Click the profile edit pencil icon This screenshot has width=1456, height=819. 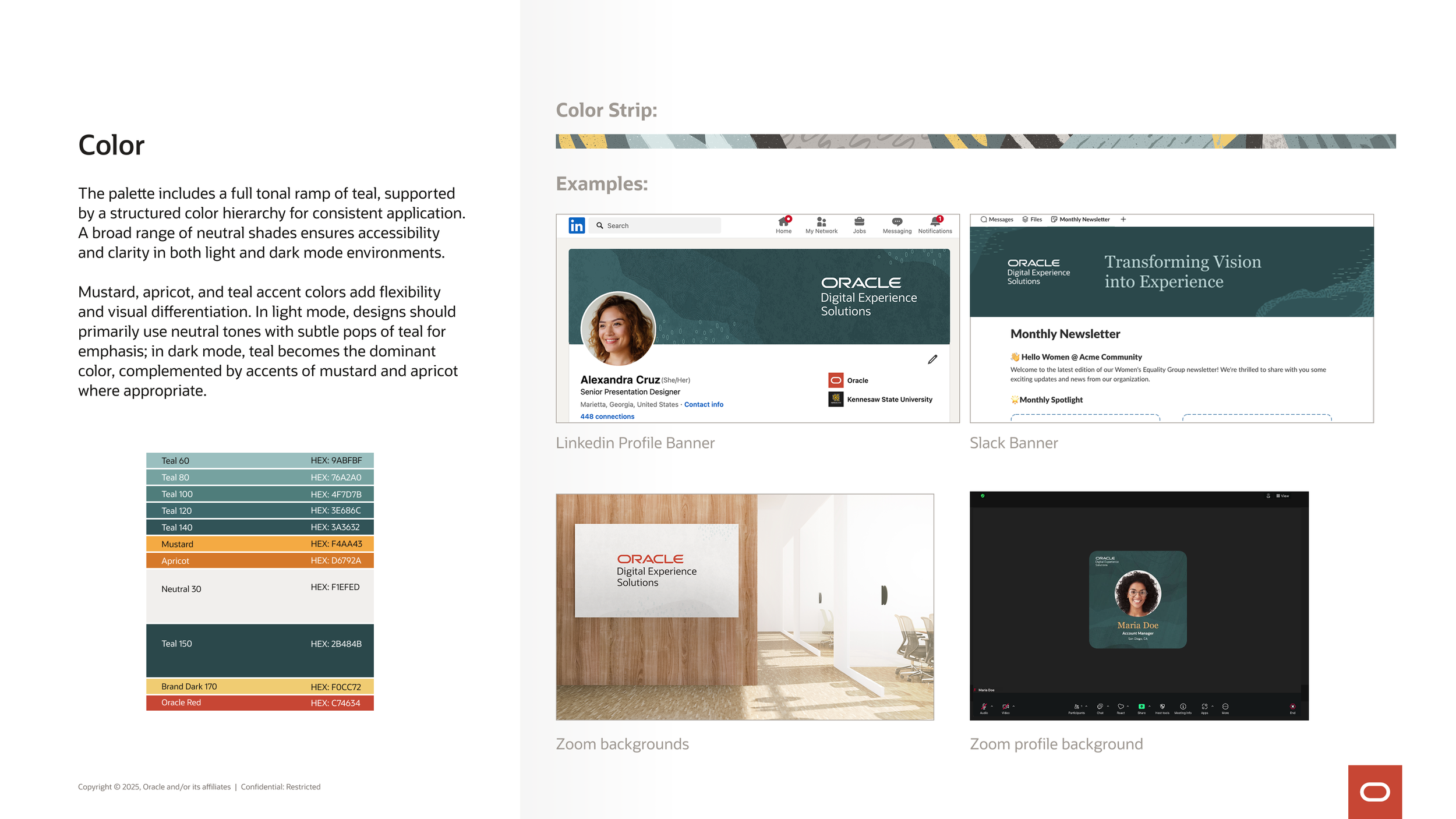932,359
